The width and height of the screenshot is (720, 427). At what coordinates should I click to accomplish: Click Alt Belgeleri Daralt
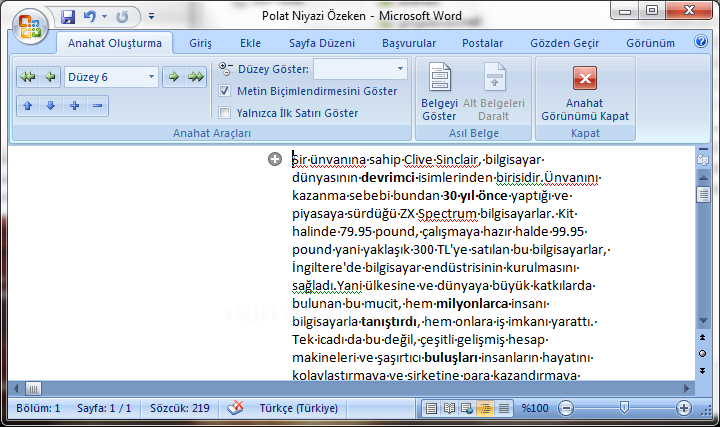coord(494,91)
